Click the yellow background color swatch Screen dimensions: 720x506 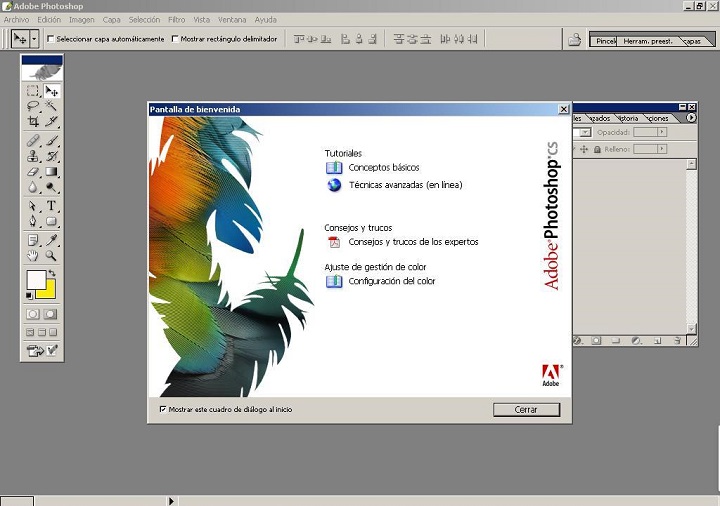click(49, 293)
